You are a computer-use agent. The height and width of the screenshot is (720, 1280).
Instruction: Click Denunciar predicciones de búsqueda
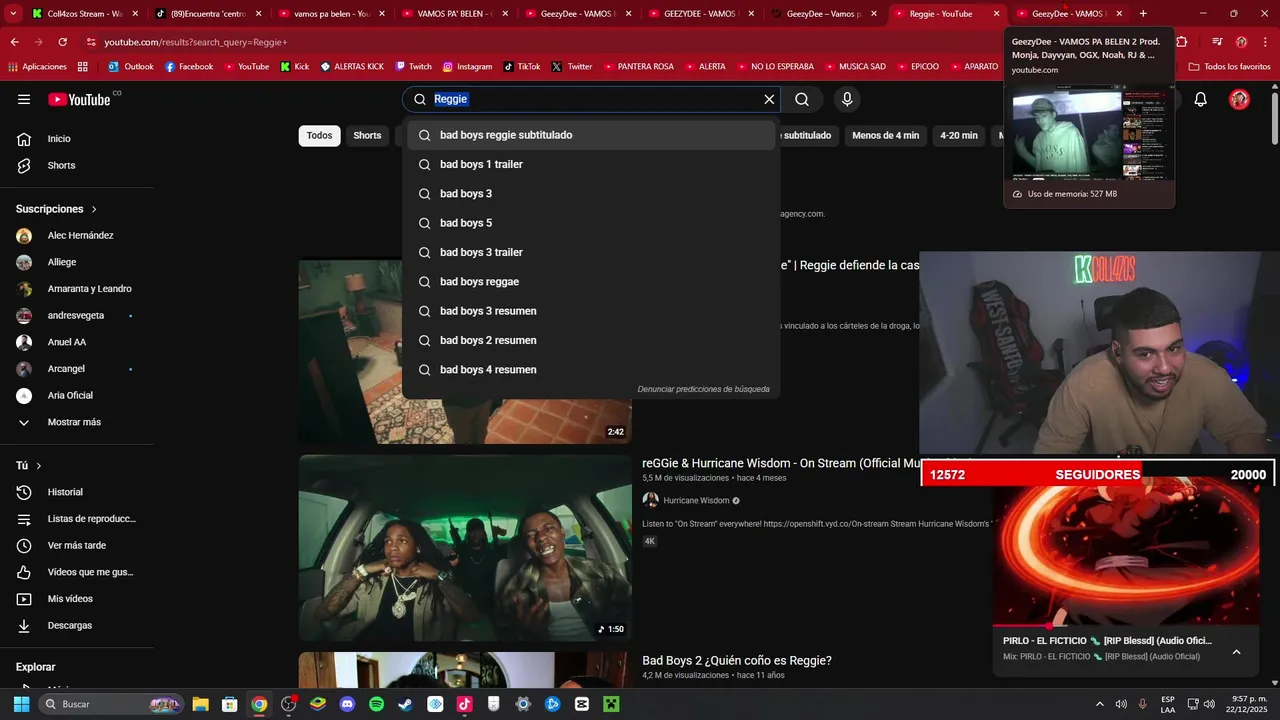[703, 389]
